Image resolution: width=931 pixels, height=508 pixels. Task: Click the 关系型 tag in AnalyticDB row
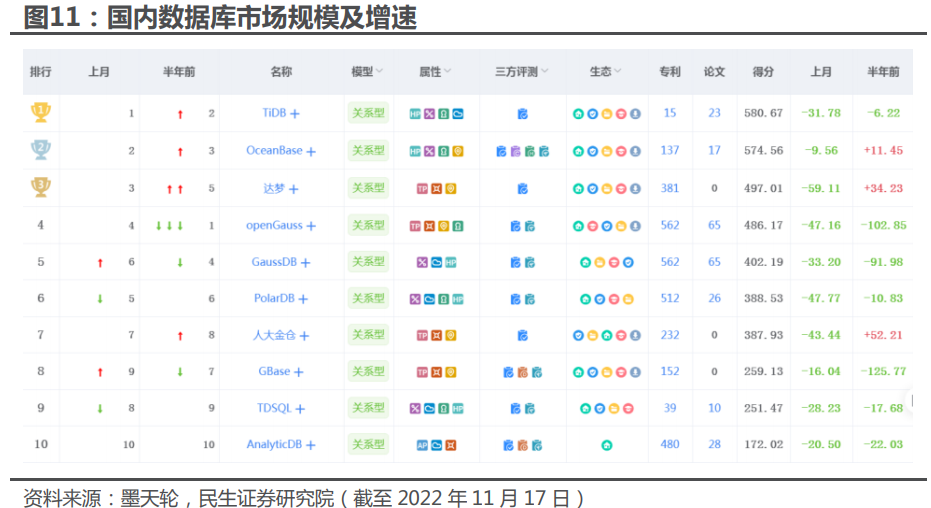point(368,444)
